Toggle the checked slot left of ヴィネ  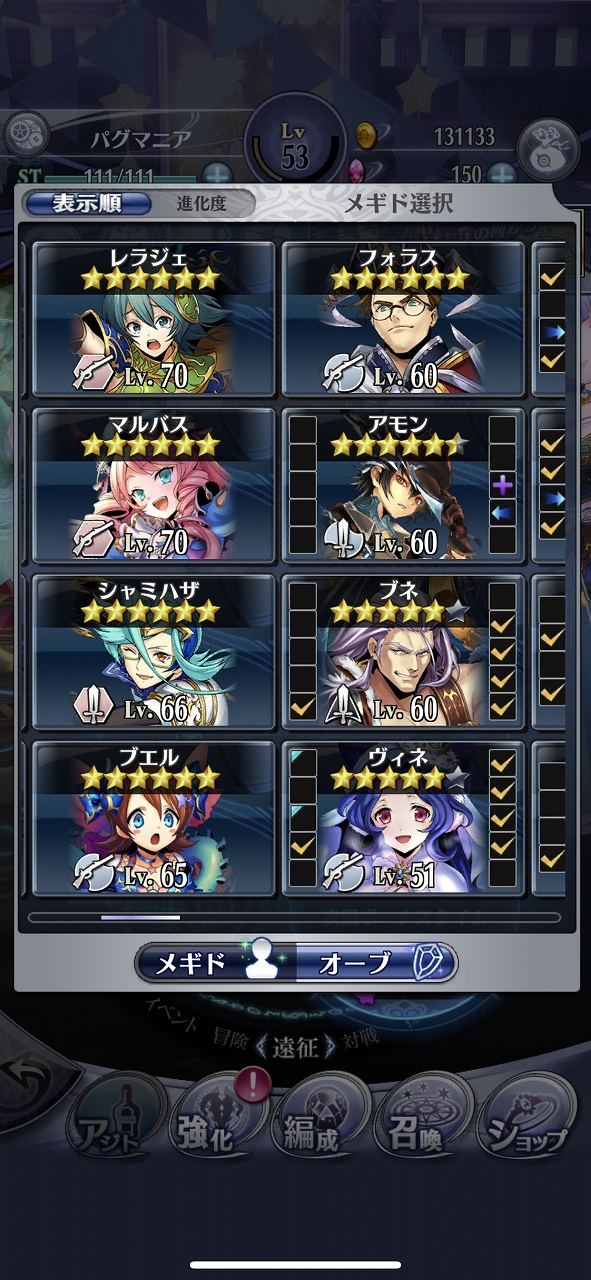(301, 845)
